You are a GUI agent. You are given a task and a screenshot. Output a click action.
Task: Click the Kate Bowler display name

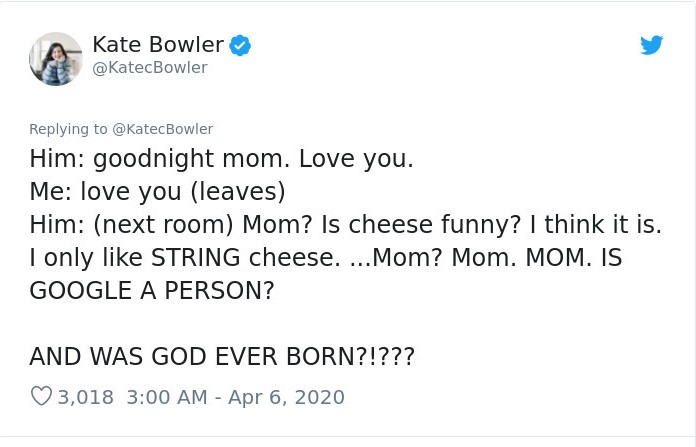point(157,44)
